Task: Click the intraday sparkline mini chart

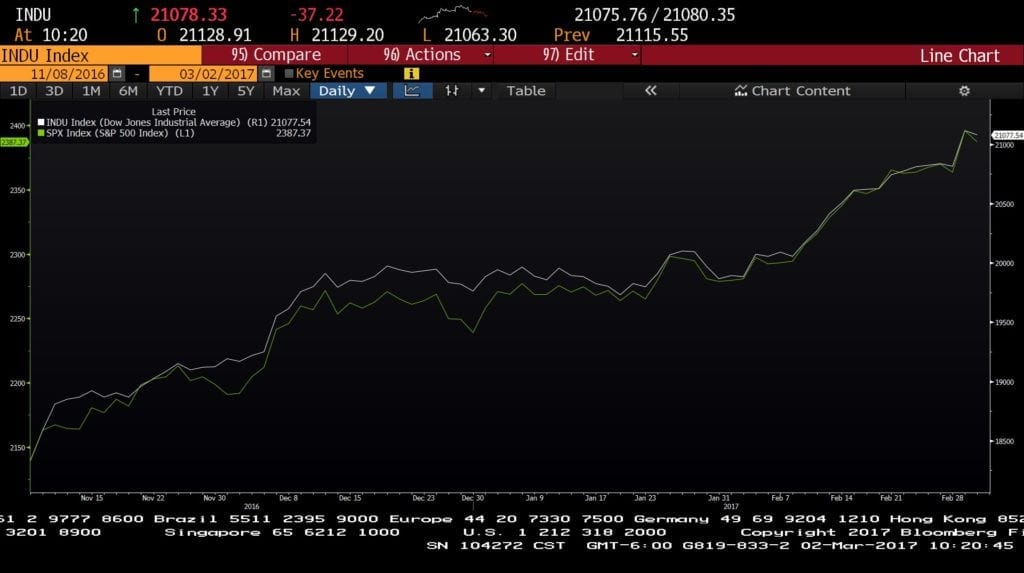Action: (x=453, y=13)
